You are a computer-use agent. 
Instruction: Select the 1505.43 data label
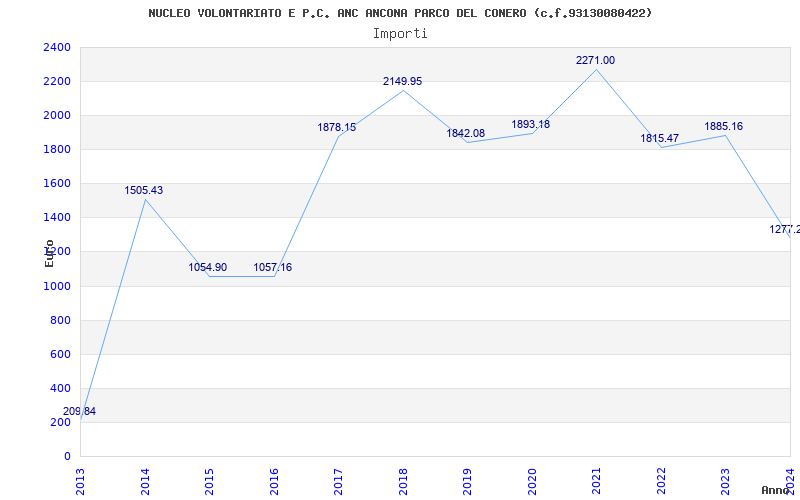click(x=144, y=190)
